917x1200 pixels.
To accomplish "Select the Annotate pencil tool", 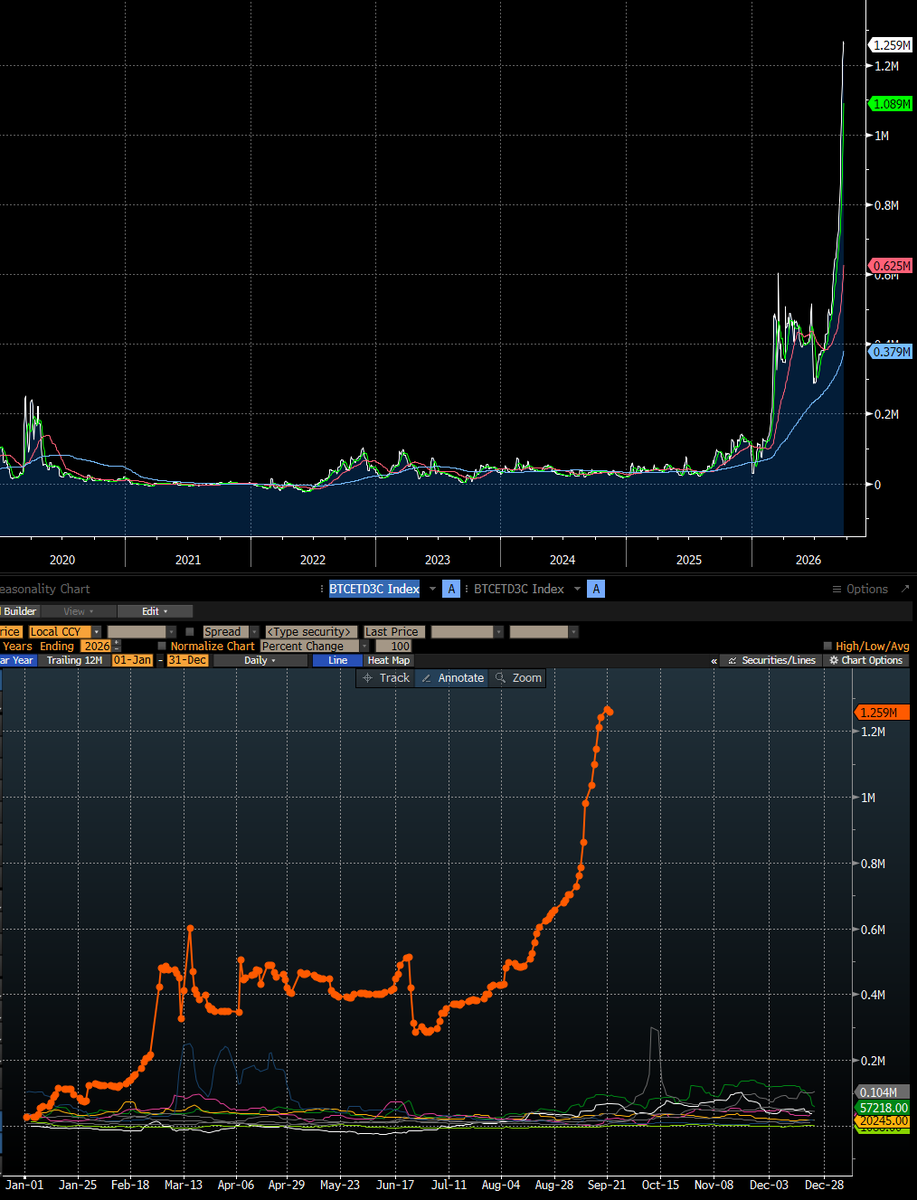I will click(x=452, y=678).
